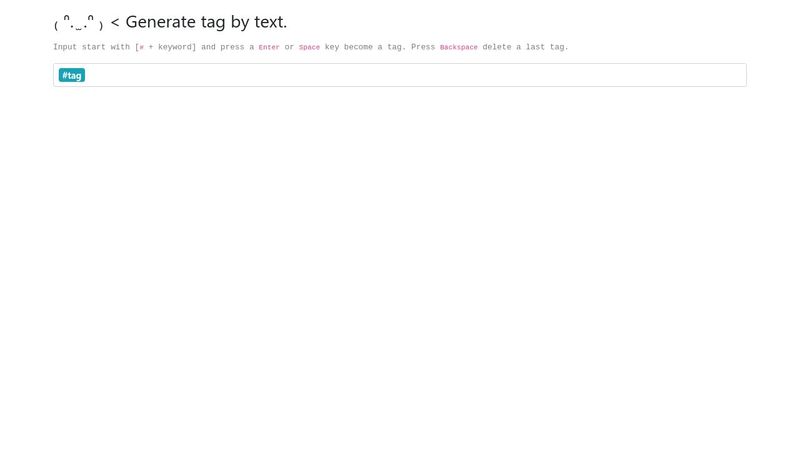Focus the empty tag input area

click(x=414, y=75)
